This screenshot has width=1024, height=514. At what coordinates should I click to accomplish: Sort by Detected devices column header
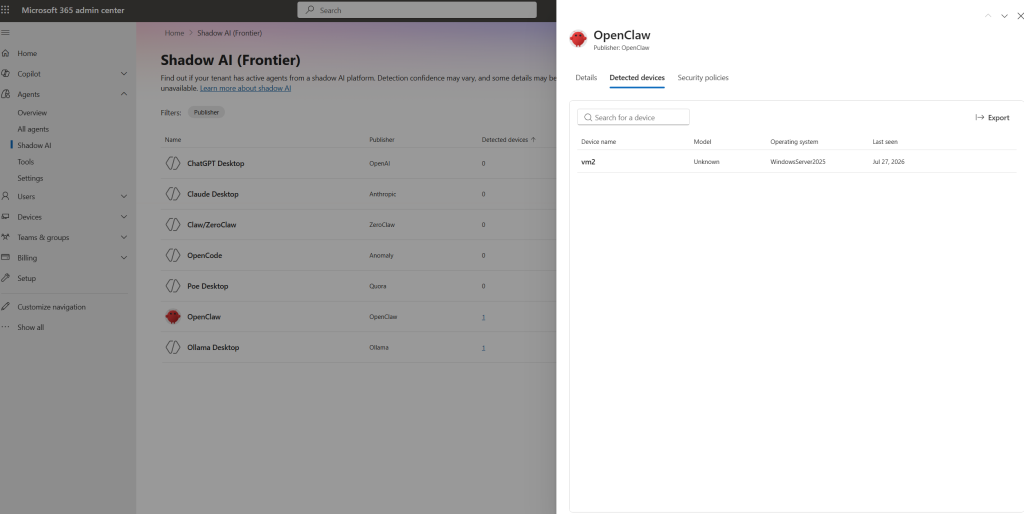pos(509,140)
